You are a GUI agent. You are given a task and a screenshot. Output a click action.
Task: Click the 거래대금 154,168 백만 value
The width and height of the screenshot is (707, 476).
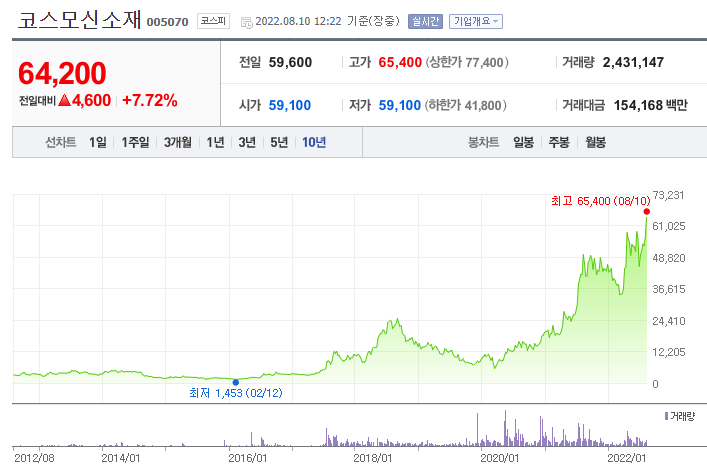651,105
